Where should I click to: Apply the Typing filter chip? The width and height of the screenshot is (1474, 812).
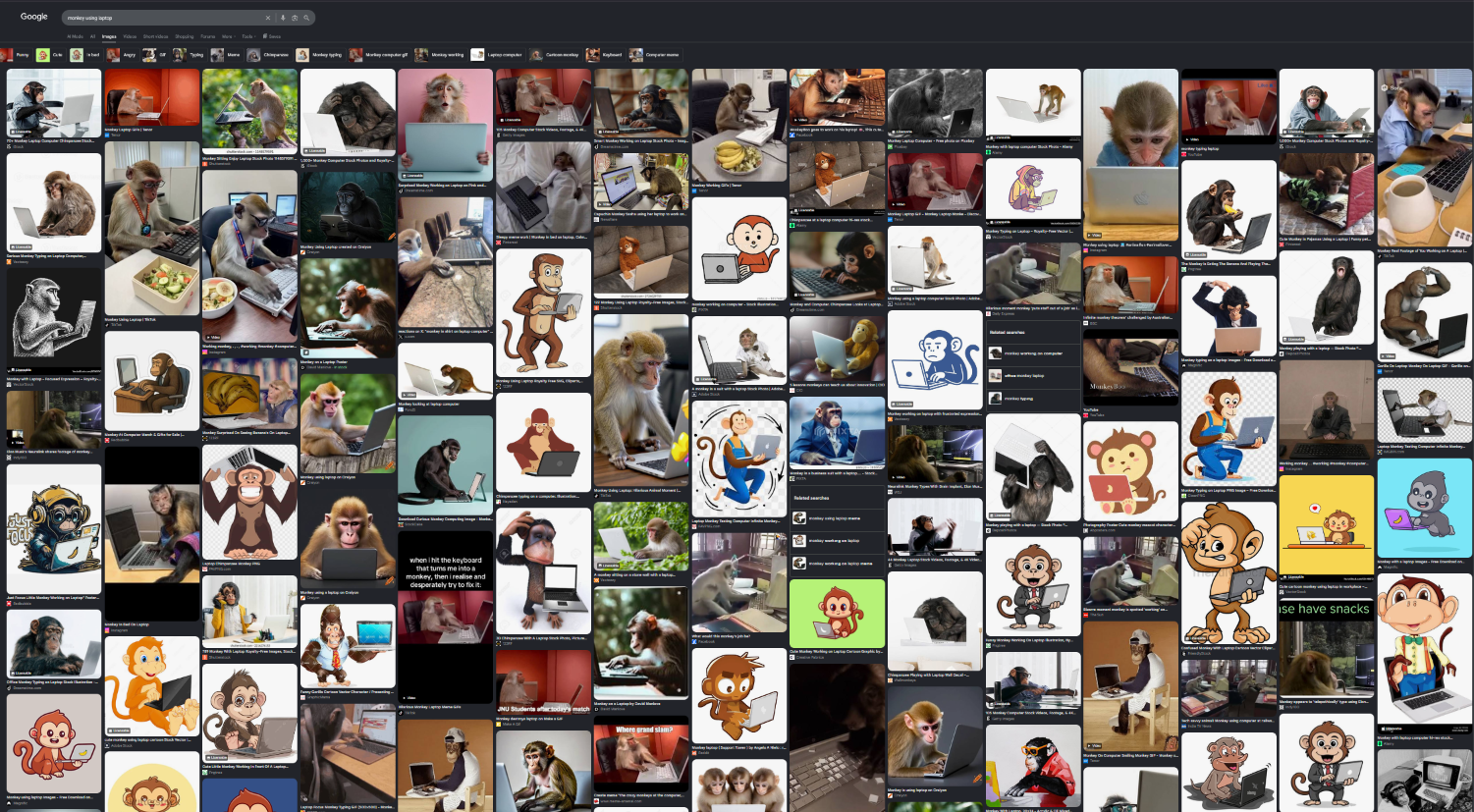(190, 55)
